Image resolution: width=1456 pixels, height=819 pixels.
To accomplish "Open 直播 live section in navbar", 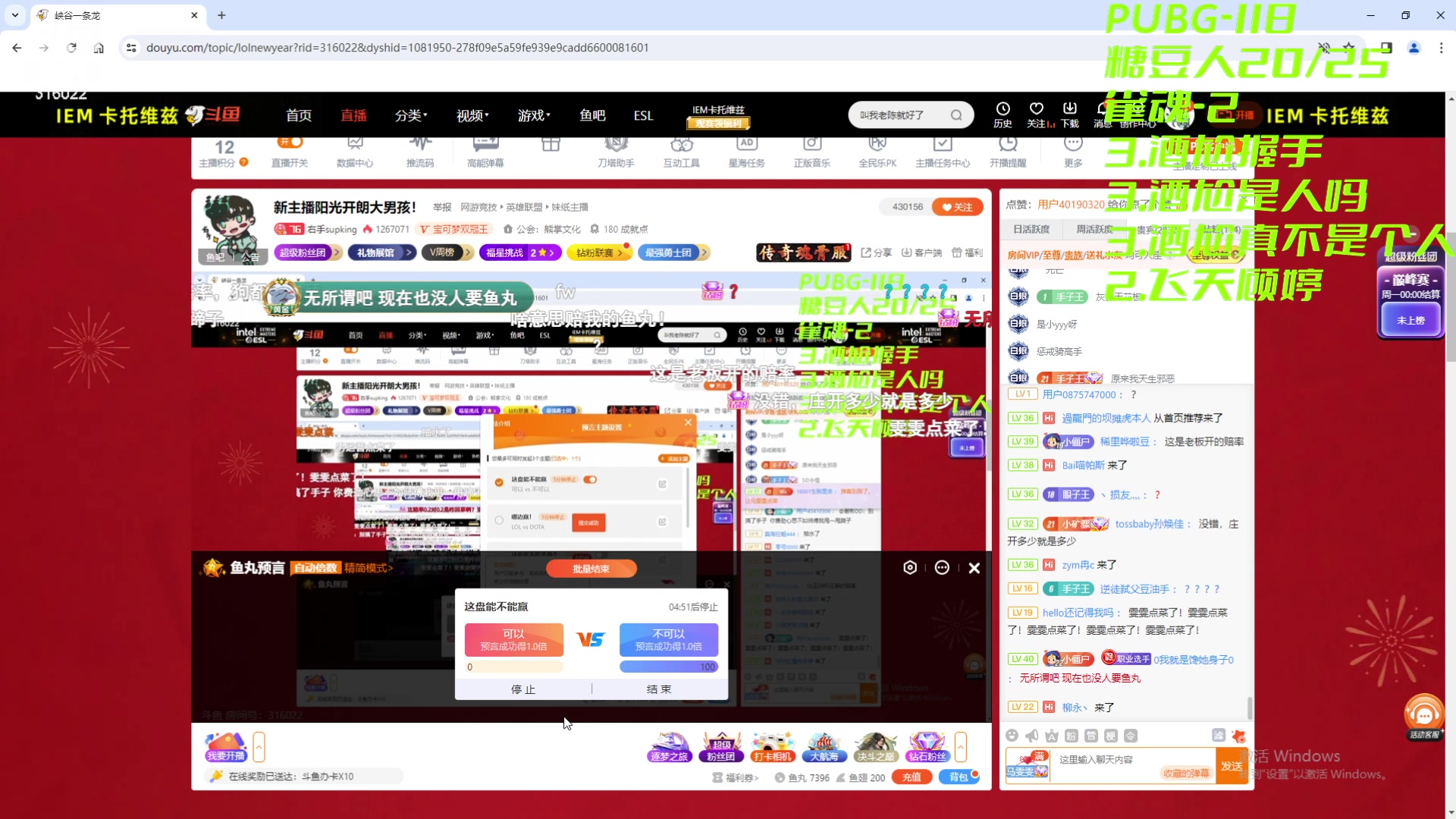I will [353, 115].
